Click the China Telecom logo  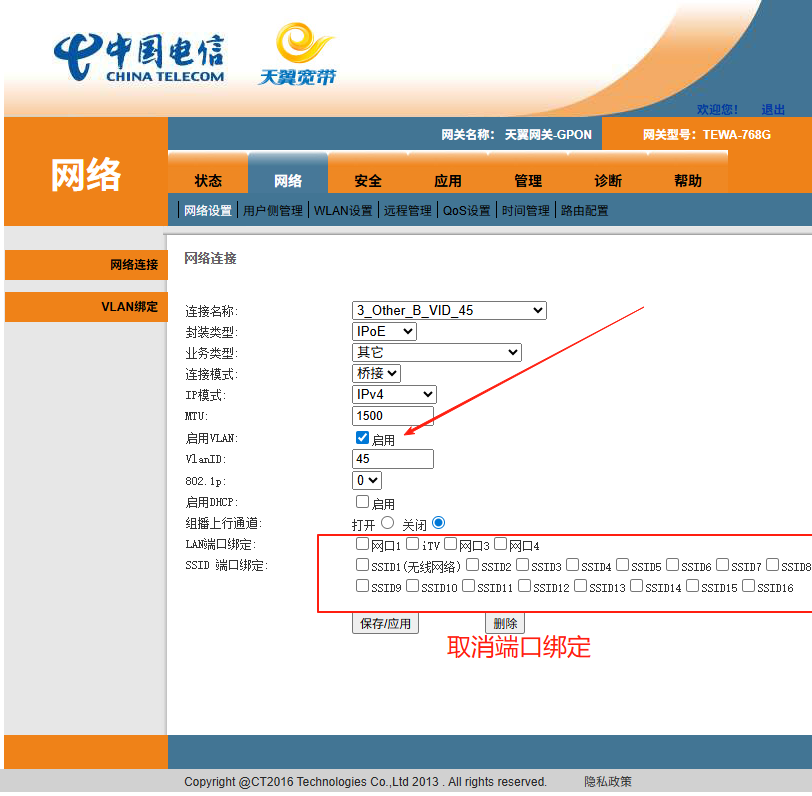(x=138, y=55)
